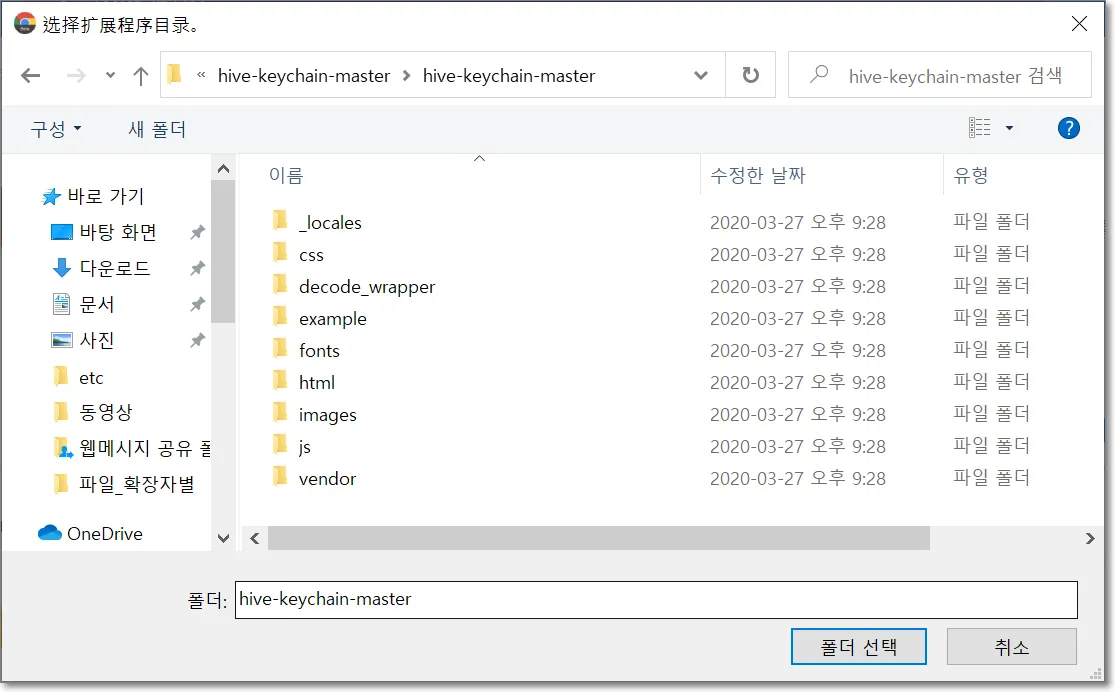Select the _locales folder
This screenshot has height=692, width=1115.
pos(330,223)
